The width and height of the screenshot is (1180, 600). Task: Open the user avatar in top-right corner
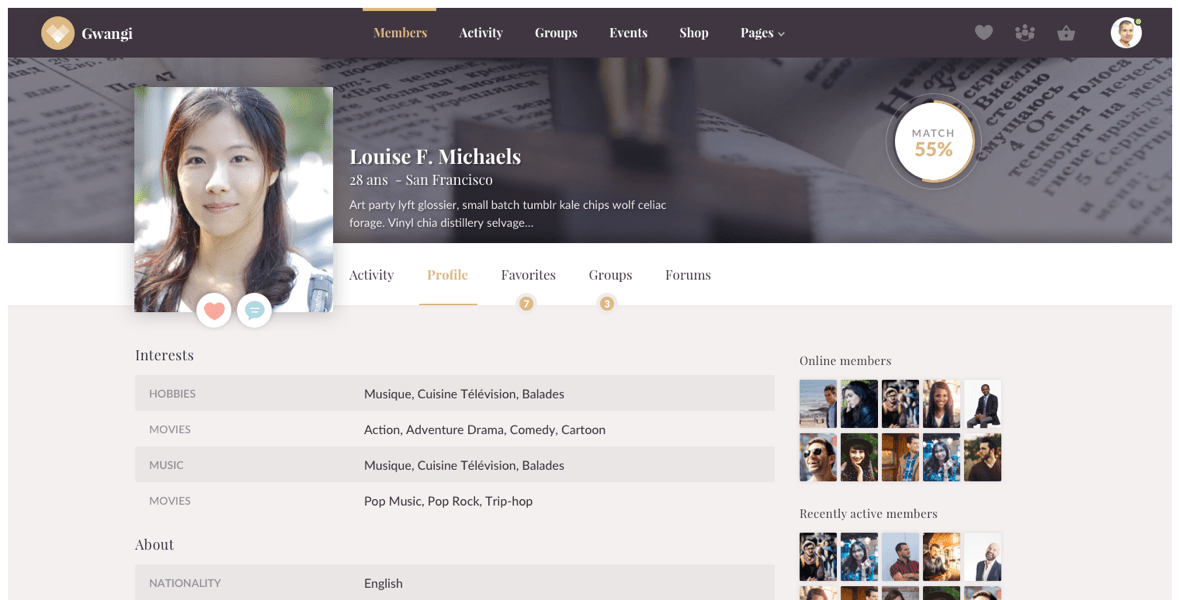point(1126,33)
